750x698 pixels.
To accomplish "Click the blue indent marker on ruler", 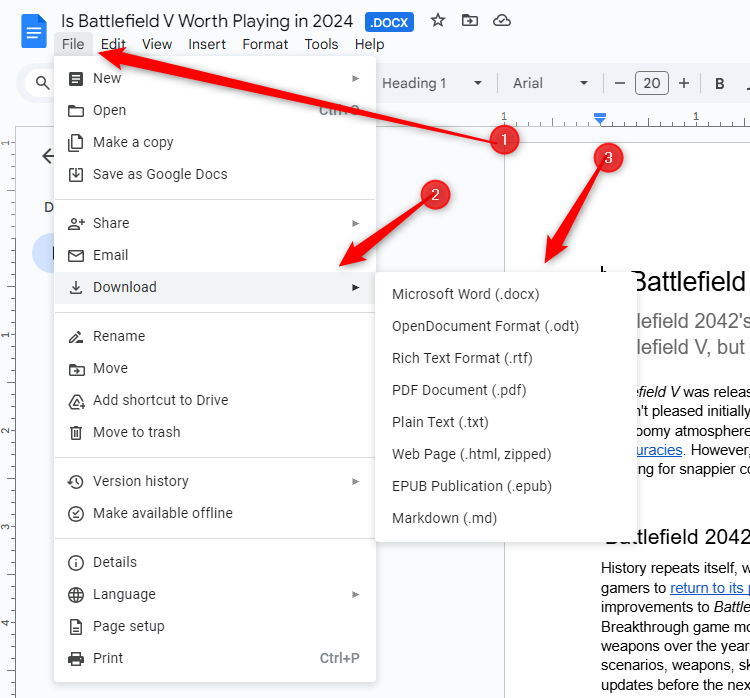I will coord(600,119).
